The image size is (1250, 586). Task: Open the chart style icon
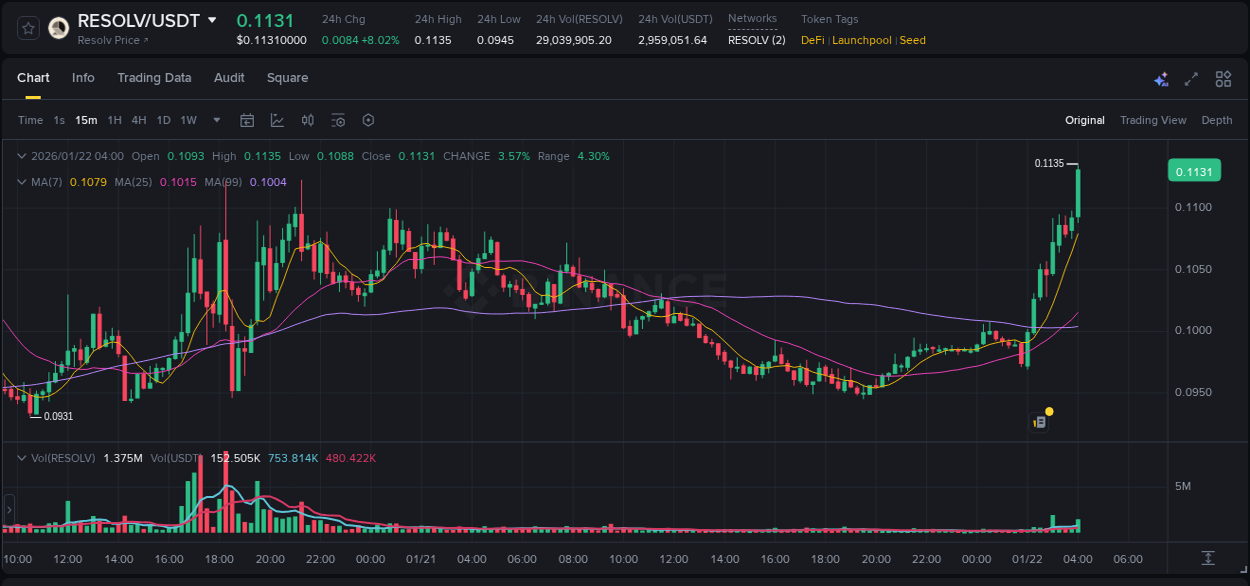click(x=277, y=120)
